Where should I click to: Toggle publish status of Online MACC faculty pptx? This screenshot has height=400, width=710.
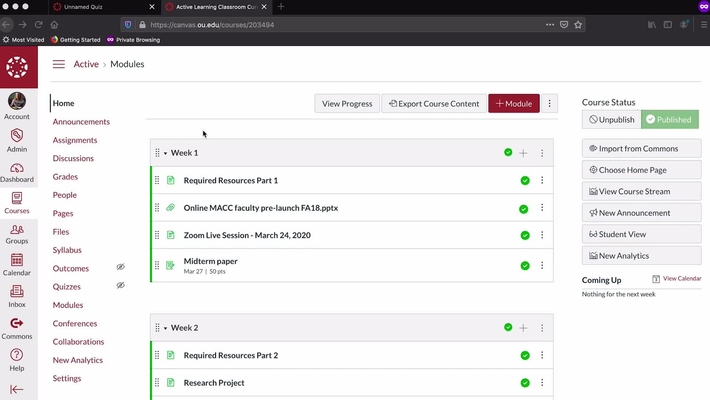coord(523,209)
